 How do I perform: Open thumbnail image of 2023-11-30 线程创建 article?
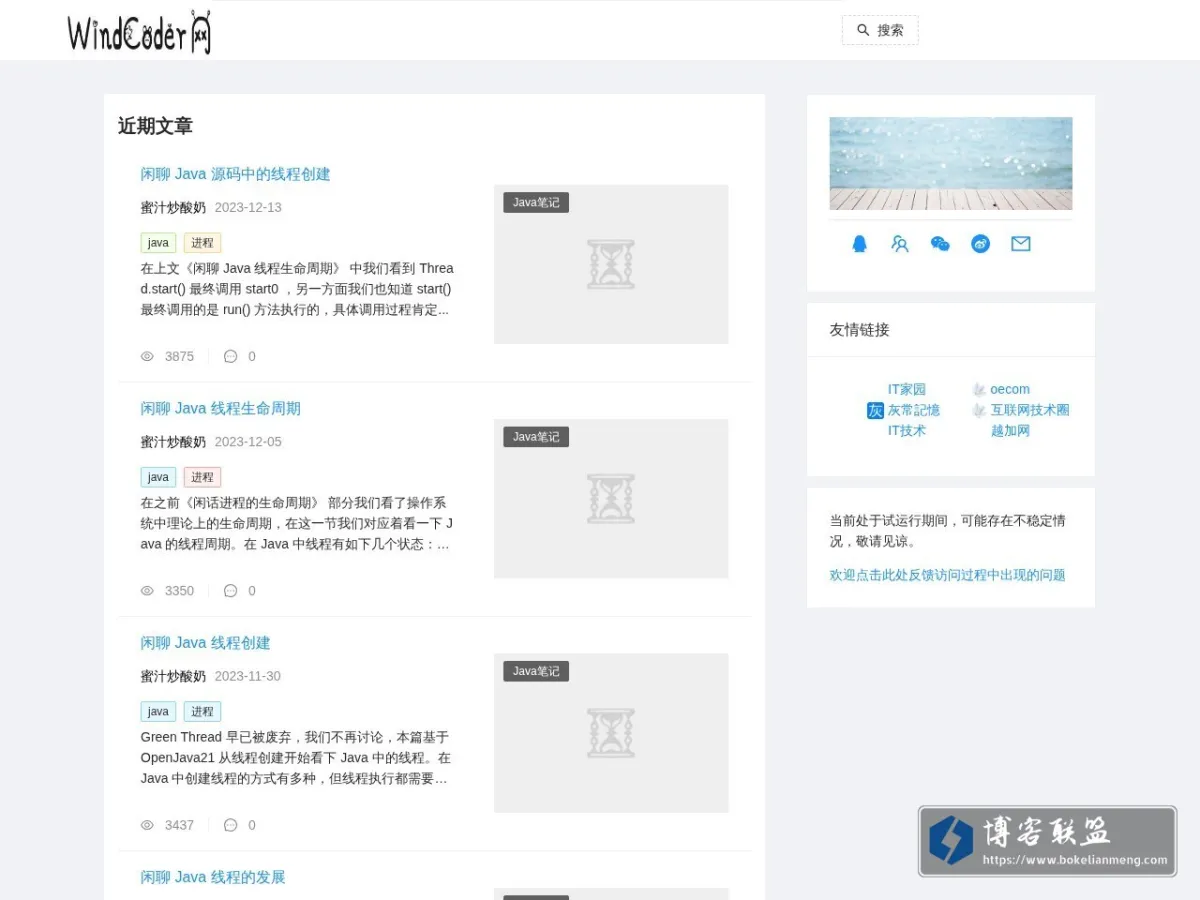pyautogui.click(x=611, y=733)
